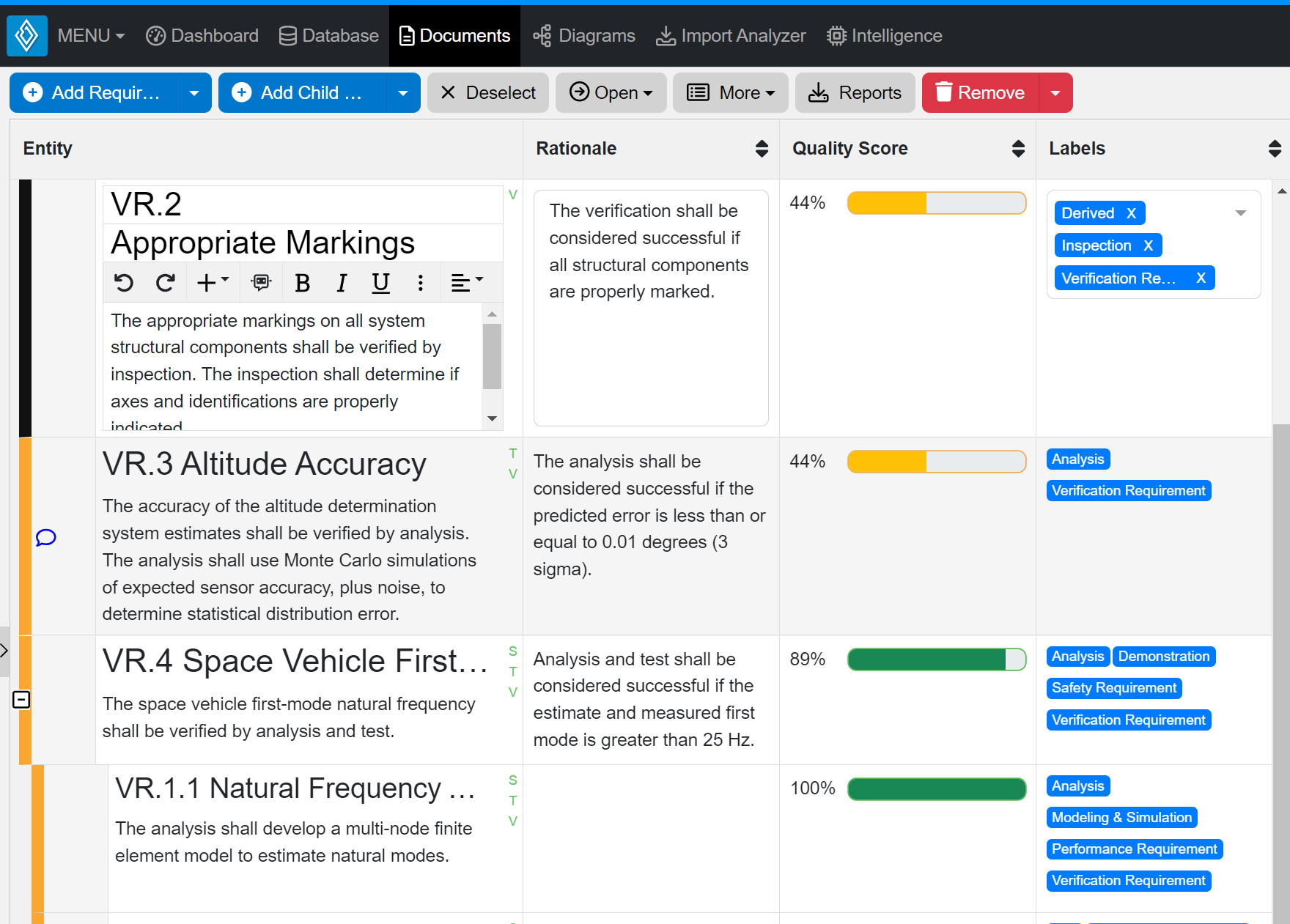The width and height of the screenshot is (1290, 924).
Task: Toggle sorting on the Quality Score column
Action: [x=1019, y=148]
